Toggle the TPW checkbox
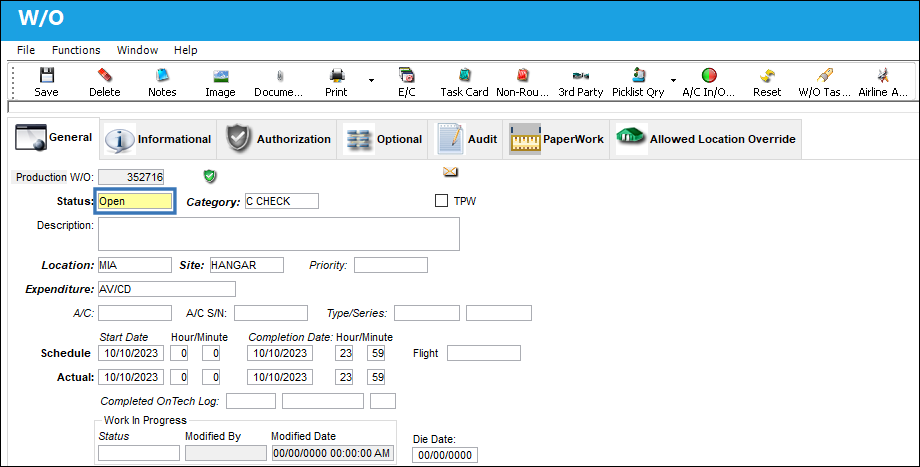Viewport: 920px width, 467px height. [441, 201]
